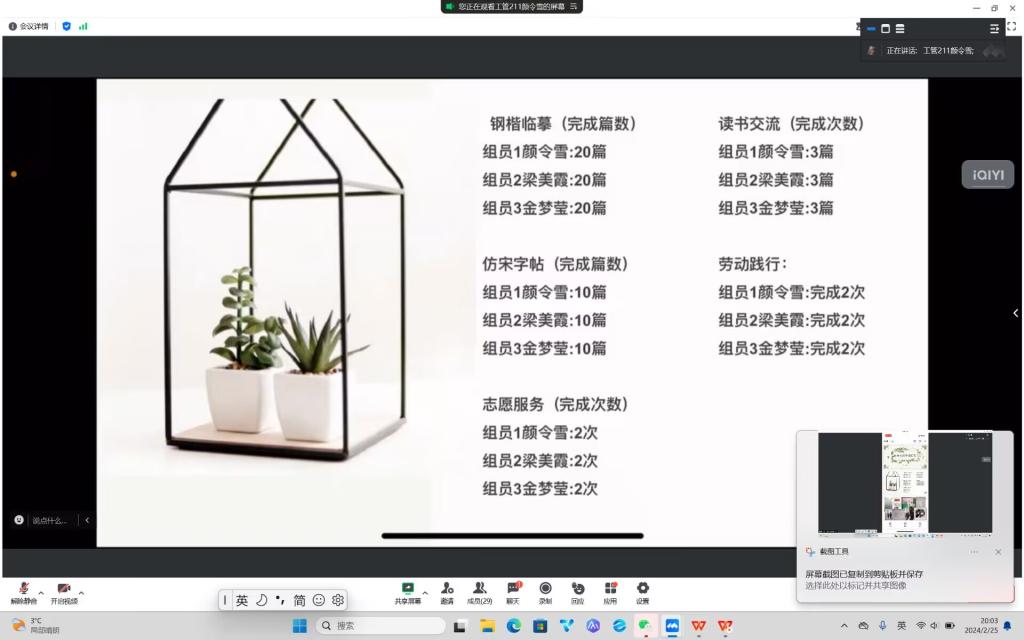This screenshot has width=1024, height=640.
Task: Open 会议详情 meeting details
Action: click(x=28, y=26)
